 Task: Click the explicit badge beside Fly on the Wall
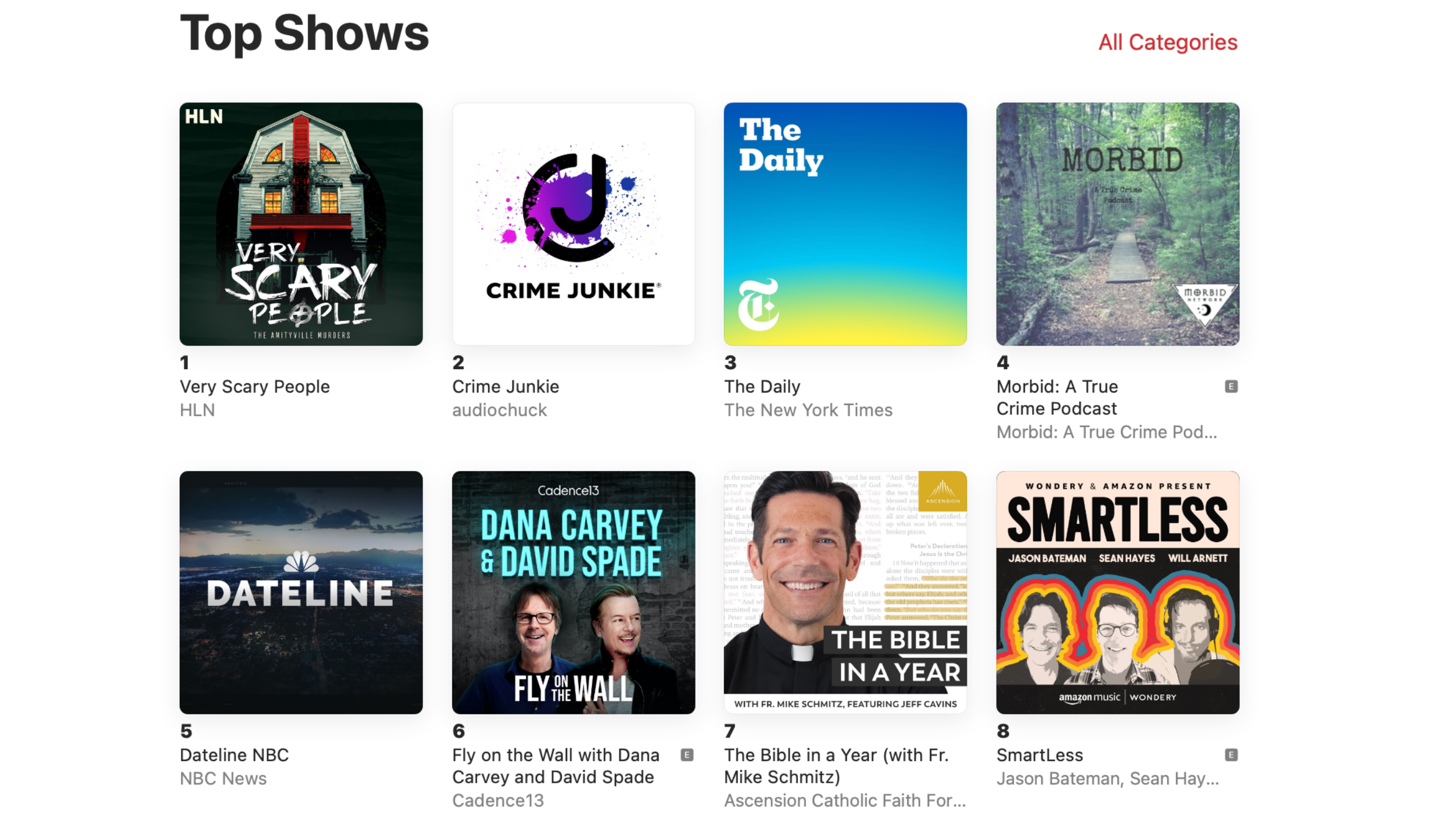coord(687,755)
